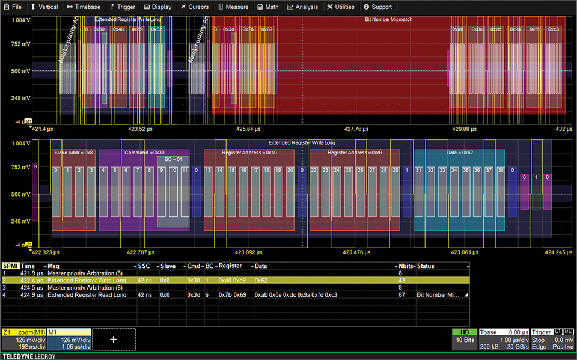Open the Vertical menu

click(x=44, y=7)
